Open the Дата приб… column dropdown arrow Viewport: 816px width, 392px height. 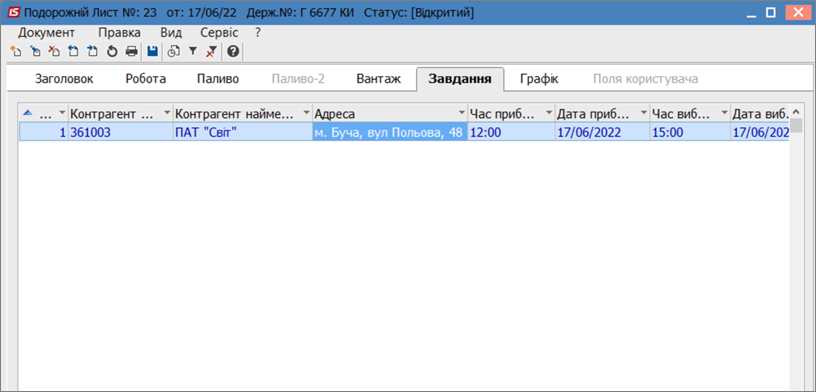click(x=644, y=113)
